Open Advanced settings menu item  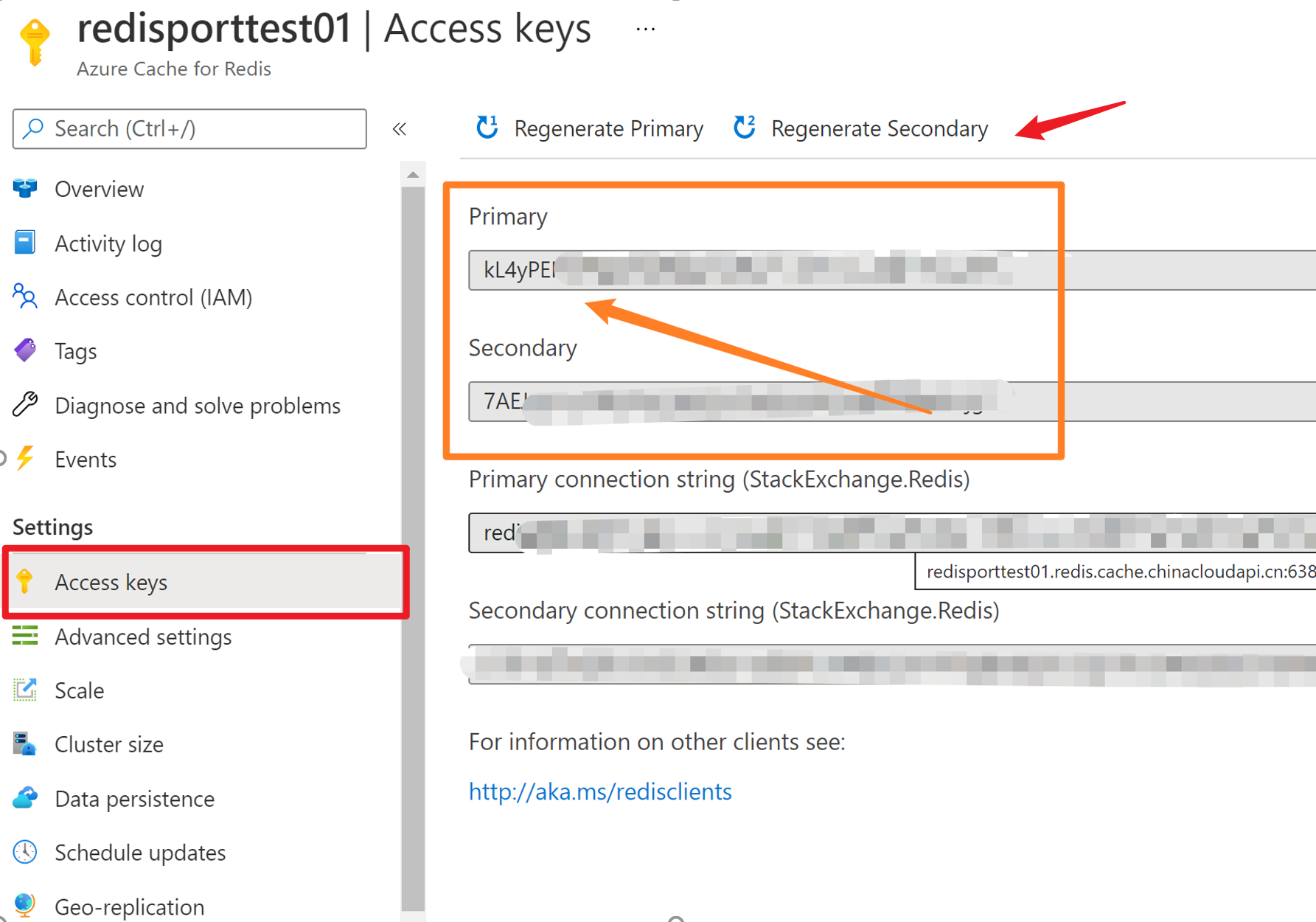[143, 637]
